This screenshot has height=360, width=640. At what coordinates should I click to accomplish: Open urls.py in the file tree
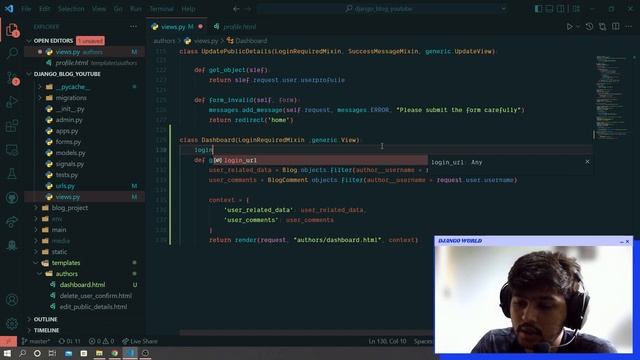click(65, 186)
